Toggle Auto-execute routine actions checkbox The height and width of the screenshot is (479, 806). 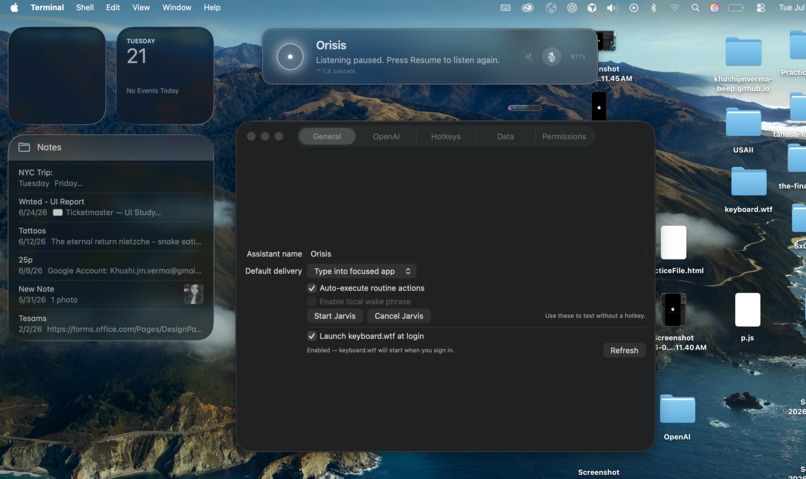click(312, 288)
